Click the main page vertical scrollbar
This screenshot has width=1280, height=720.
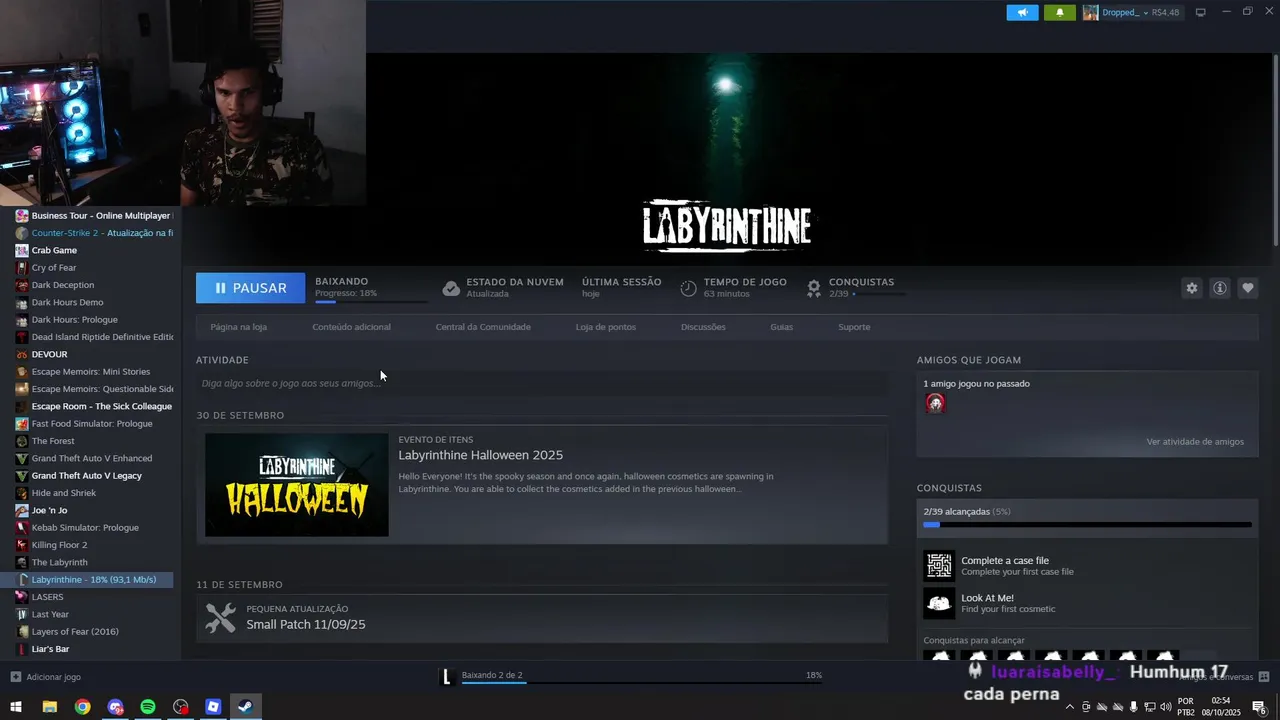point(1275,150)
